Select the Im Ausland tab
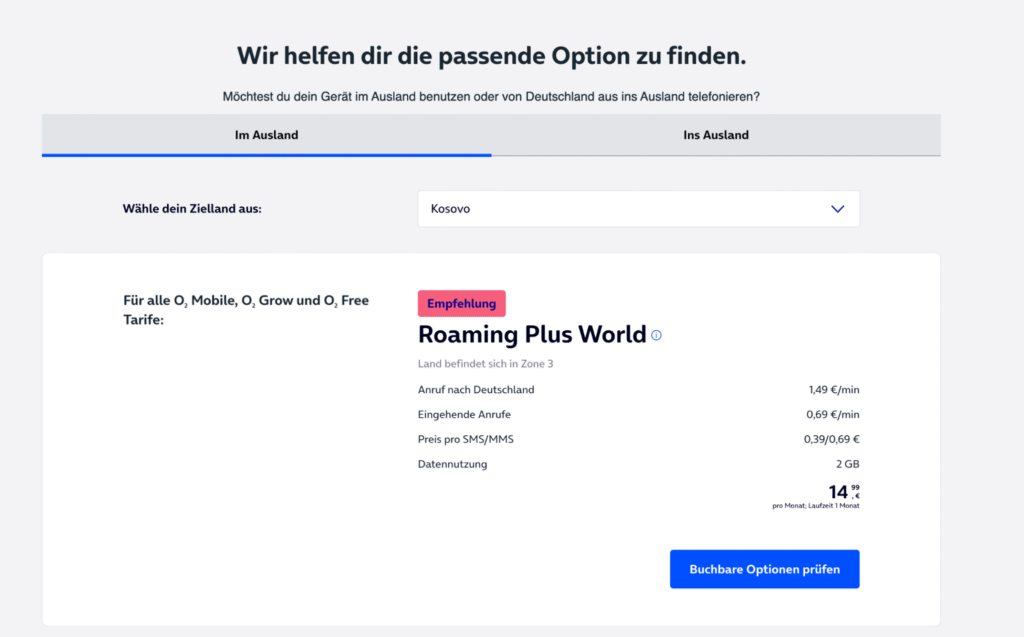Screen dimensions: 1024x637 click(266, 134)
